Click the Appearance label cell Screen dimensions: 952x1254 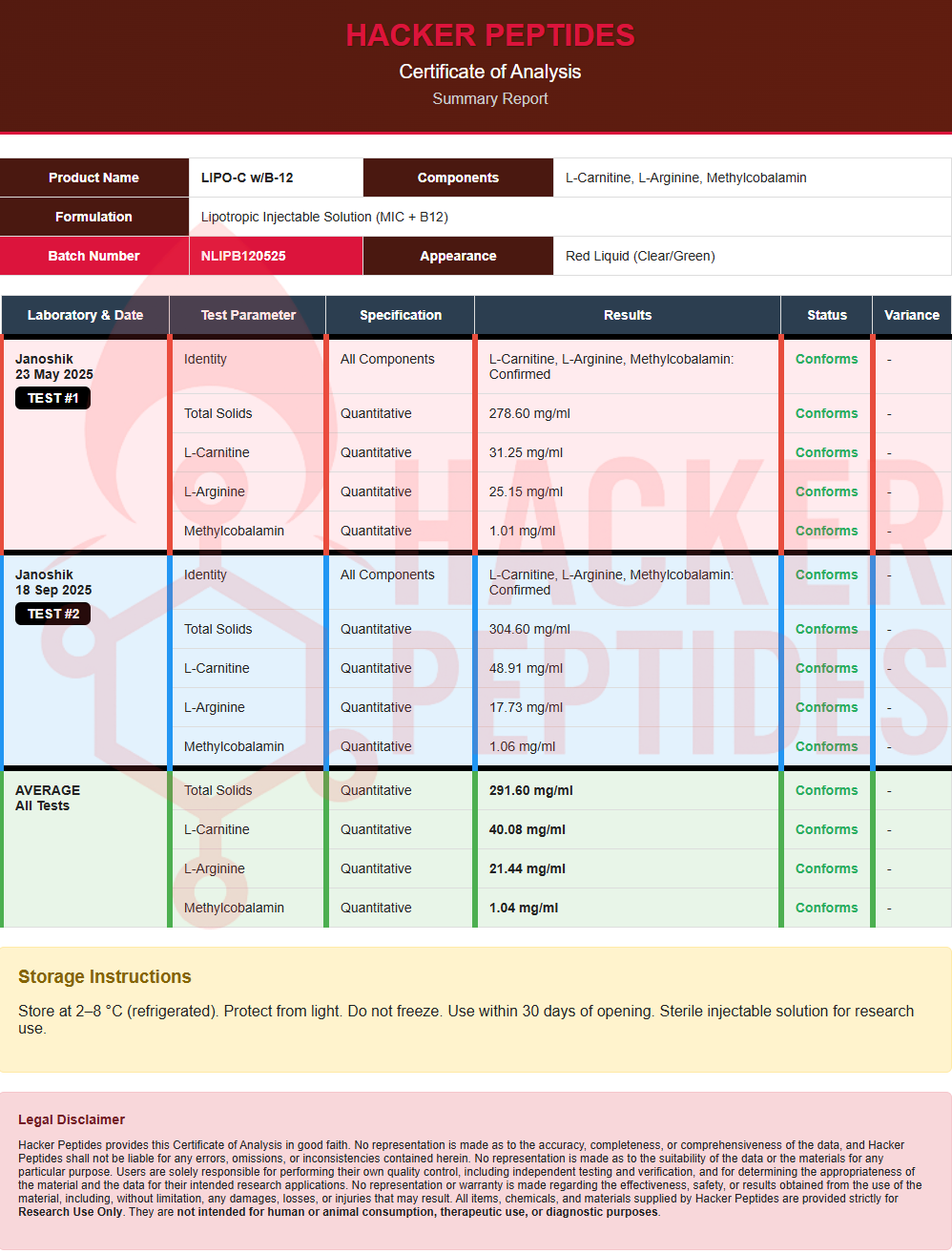coord(458,256)
